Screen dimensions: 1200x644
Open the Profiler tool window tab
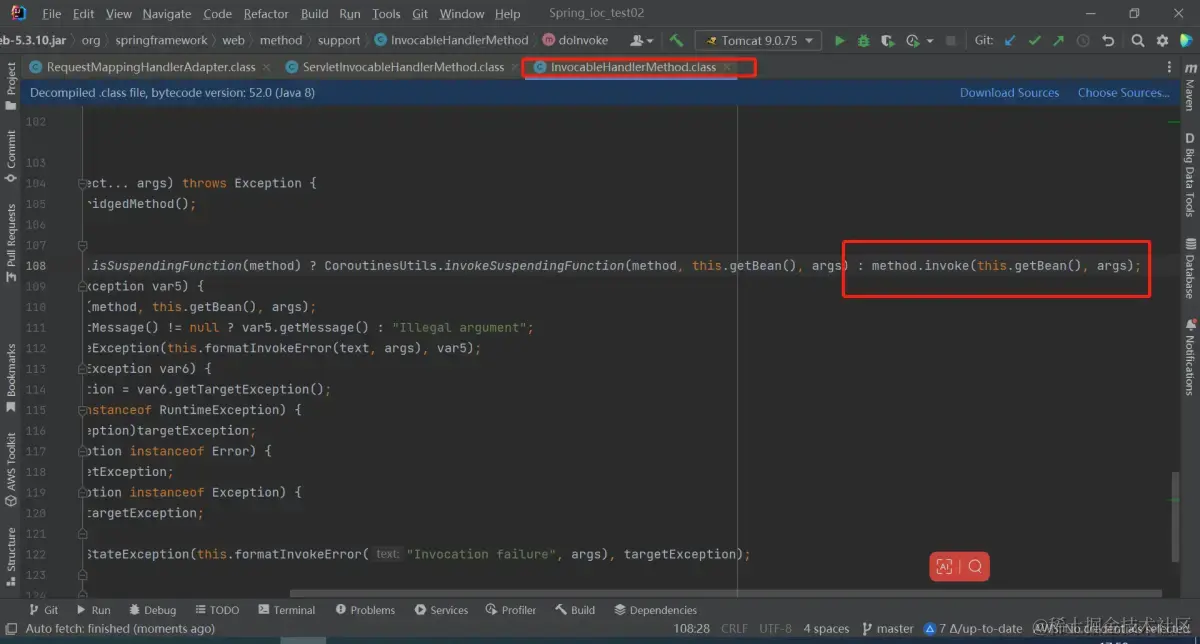click(x=511, y=610)
